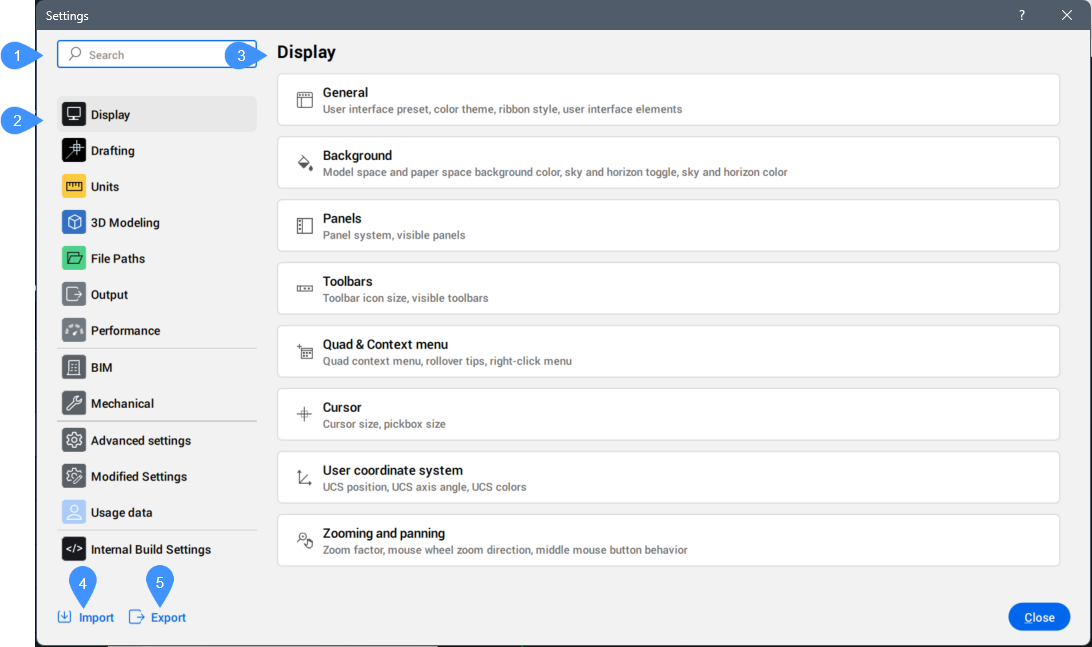Select the BIM building icon
Image resolution: width=1092 pixels, height=647 pixels.
74,368
